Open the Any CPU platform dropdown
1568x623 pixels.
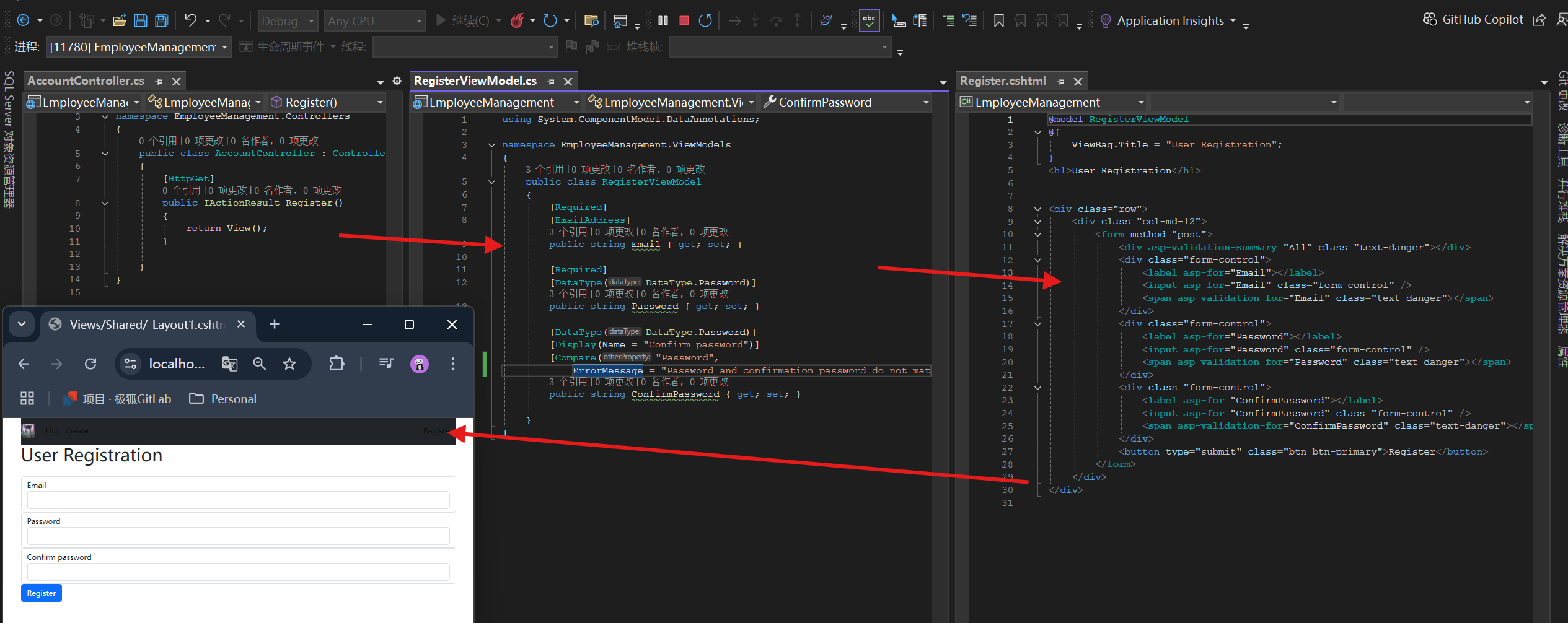pos(375,21)
